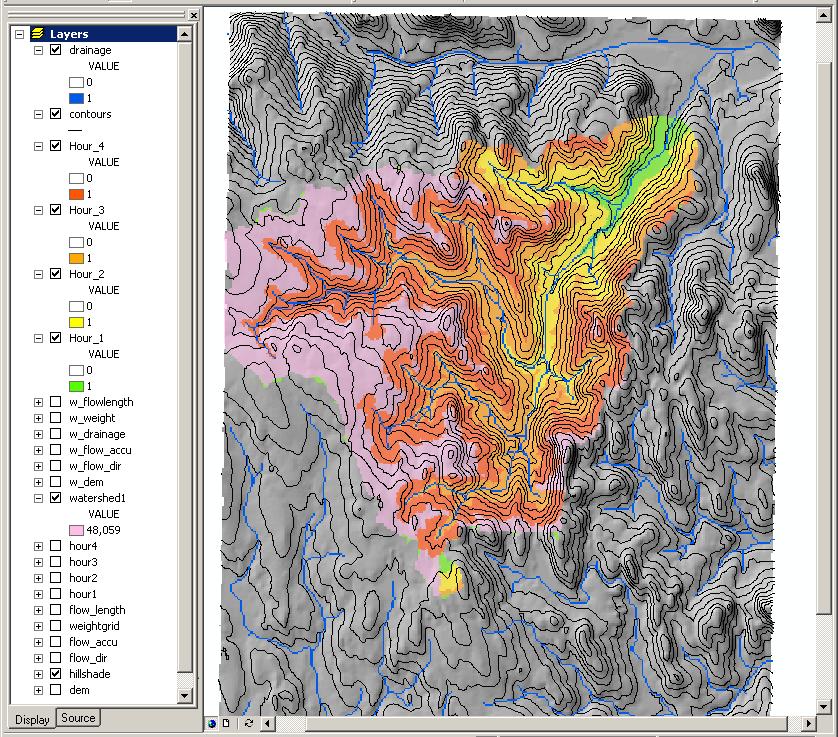
Task: Enable the flow_accu layer checkbox
Action: [x=56, y=642]
